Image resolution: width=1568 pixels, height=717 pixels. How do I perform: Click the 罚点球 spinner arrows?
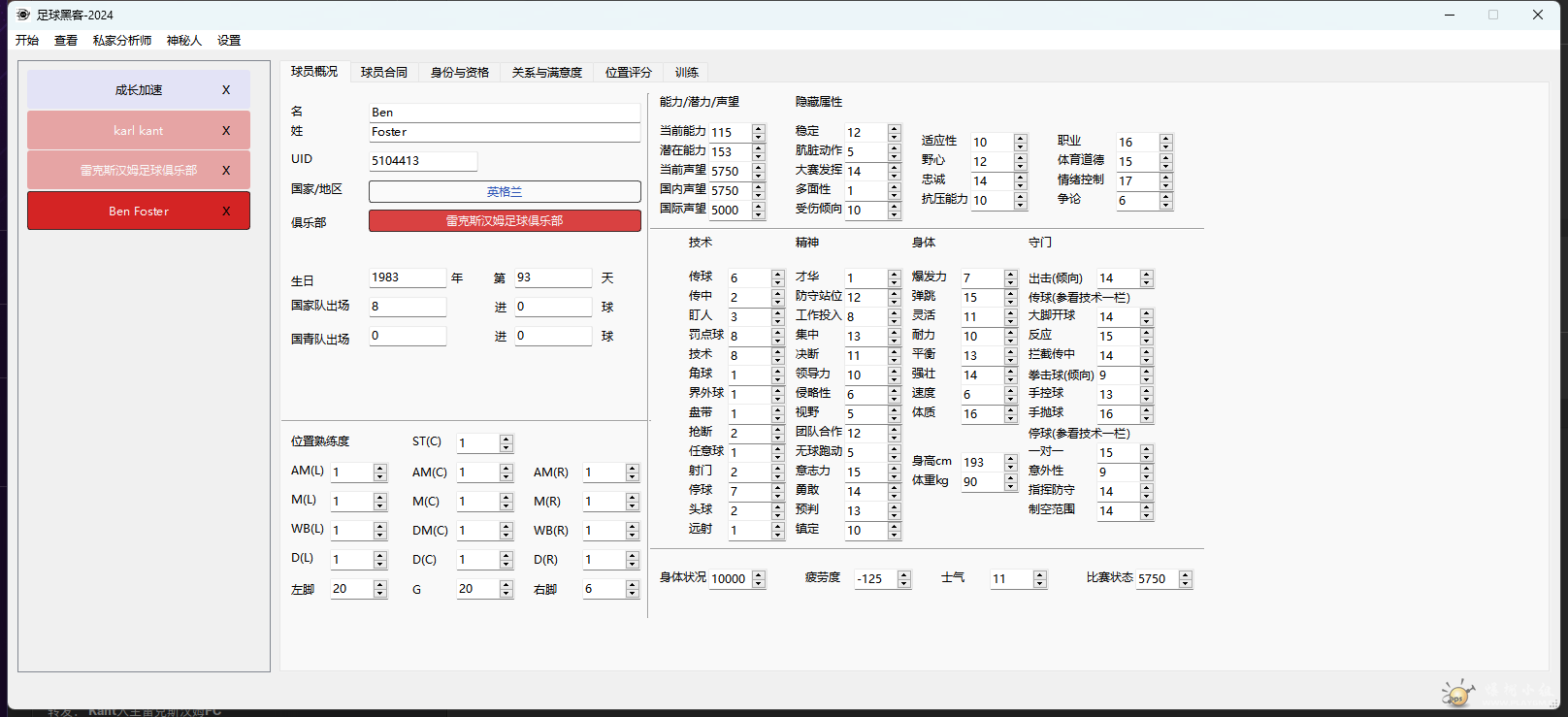(x=778, y=336)
